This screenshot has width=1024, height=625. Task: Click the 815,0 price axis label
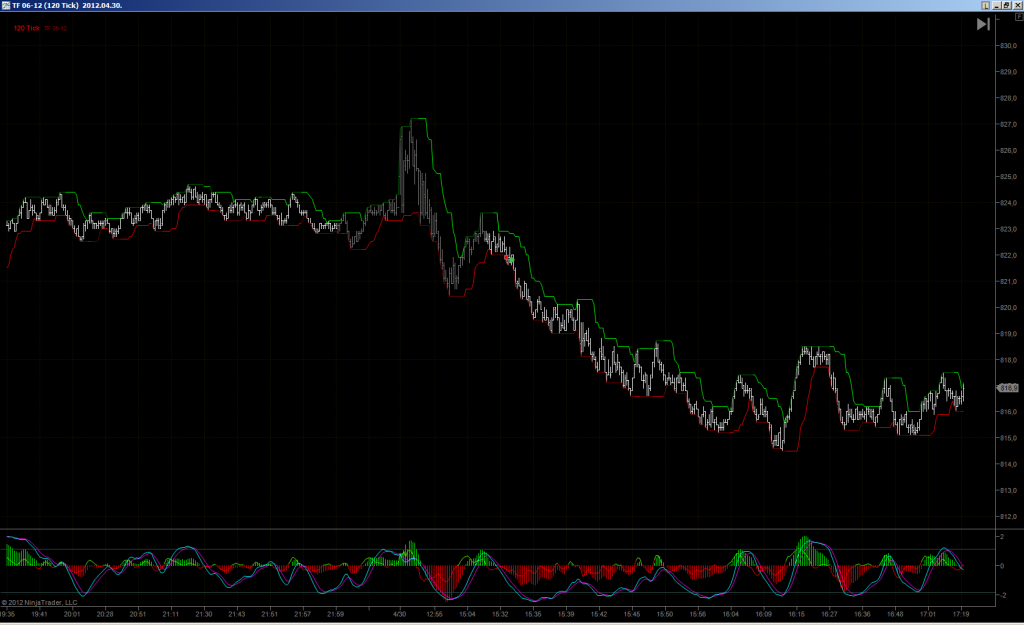tap(1008, 438)
